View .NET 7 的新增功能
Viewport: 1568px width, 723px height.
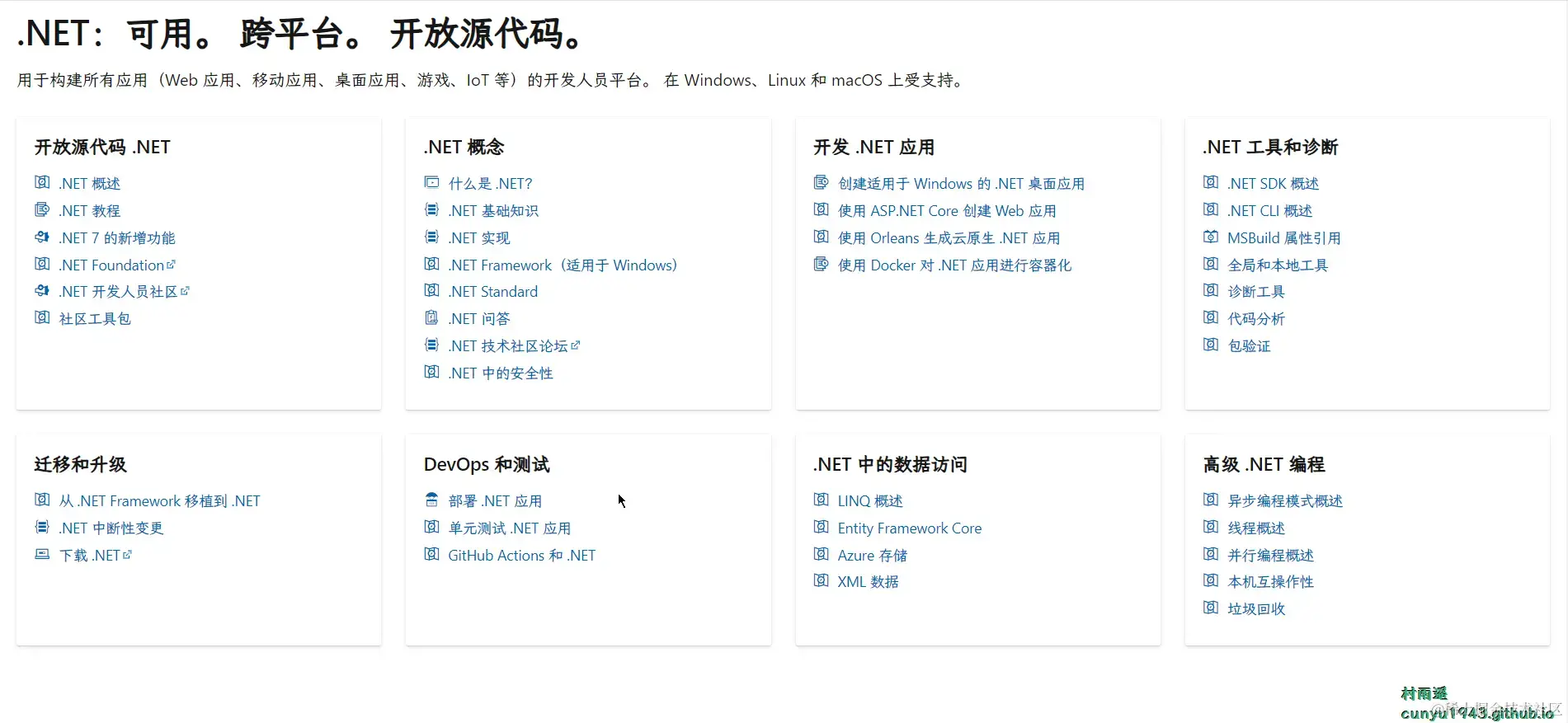[117, 237]
